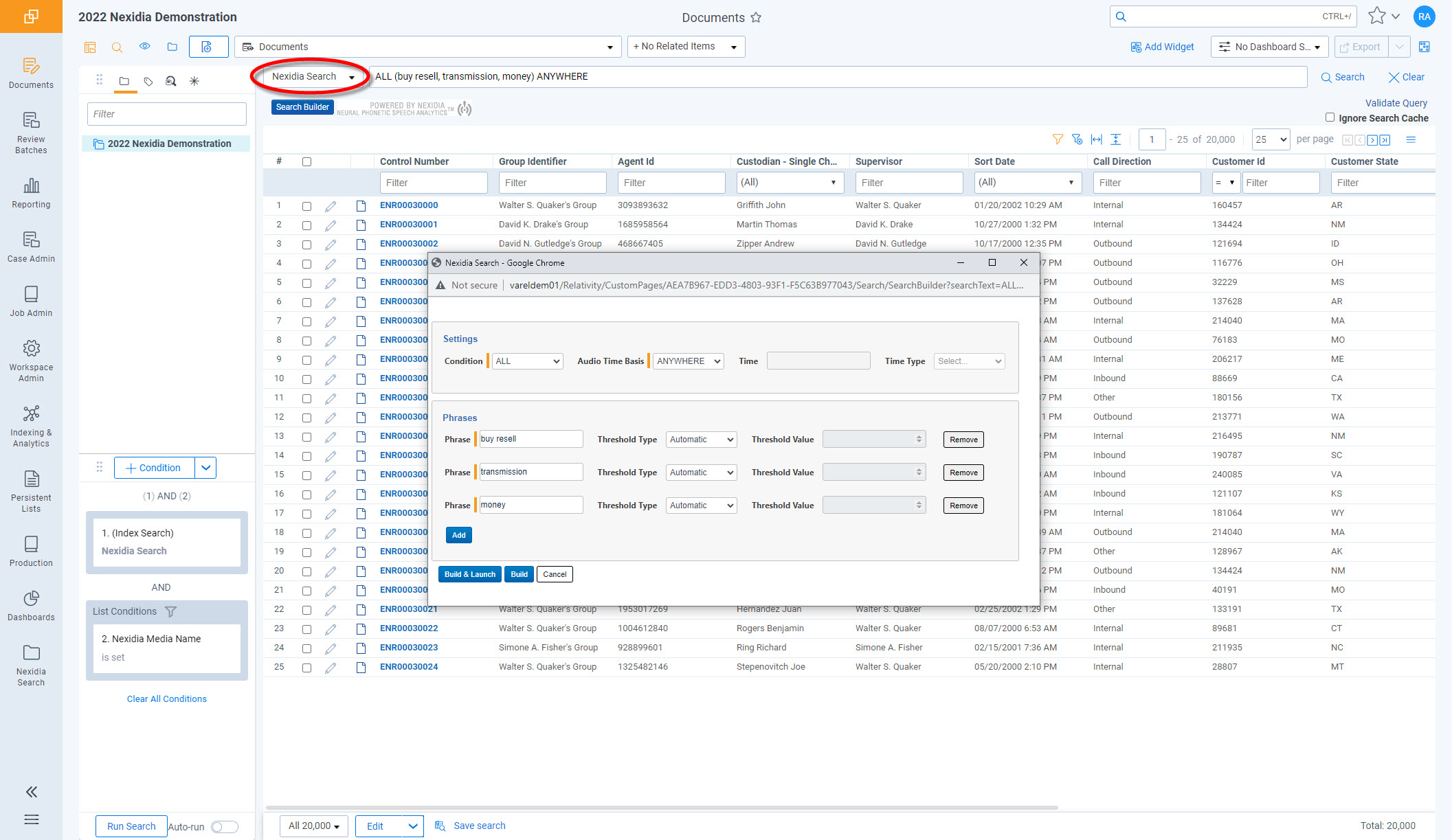Click the saved searches tab icon
Screen dimensions: 1452x840
pos(170,81)
